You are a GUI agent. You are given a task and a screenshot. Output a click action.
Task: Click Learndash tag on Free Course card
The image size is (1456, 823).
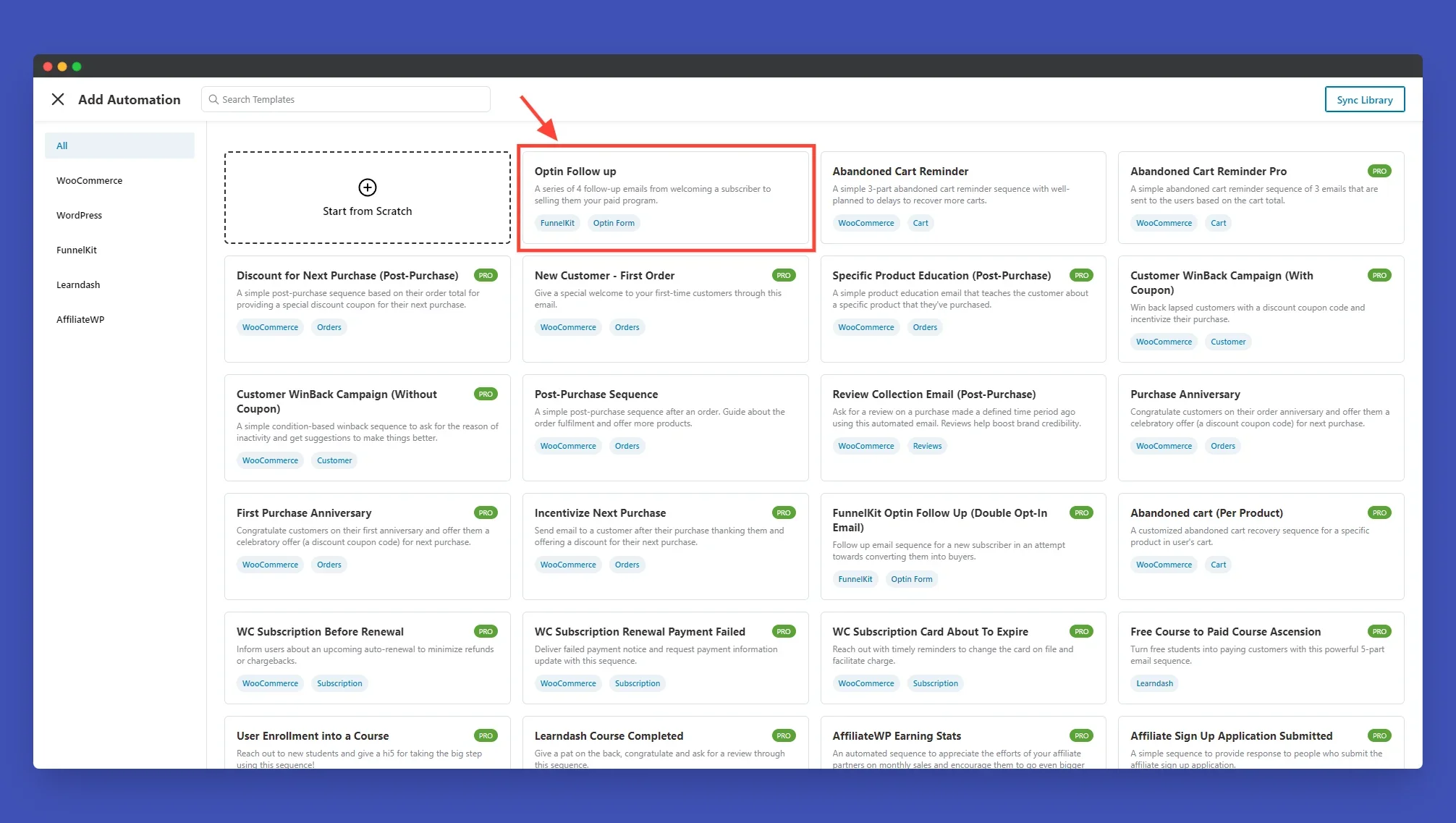click(x=1154, y=683)
